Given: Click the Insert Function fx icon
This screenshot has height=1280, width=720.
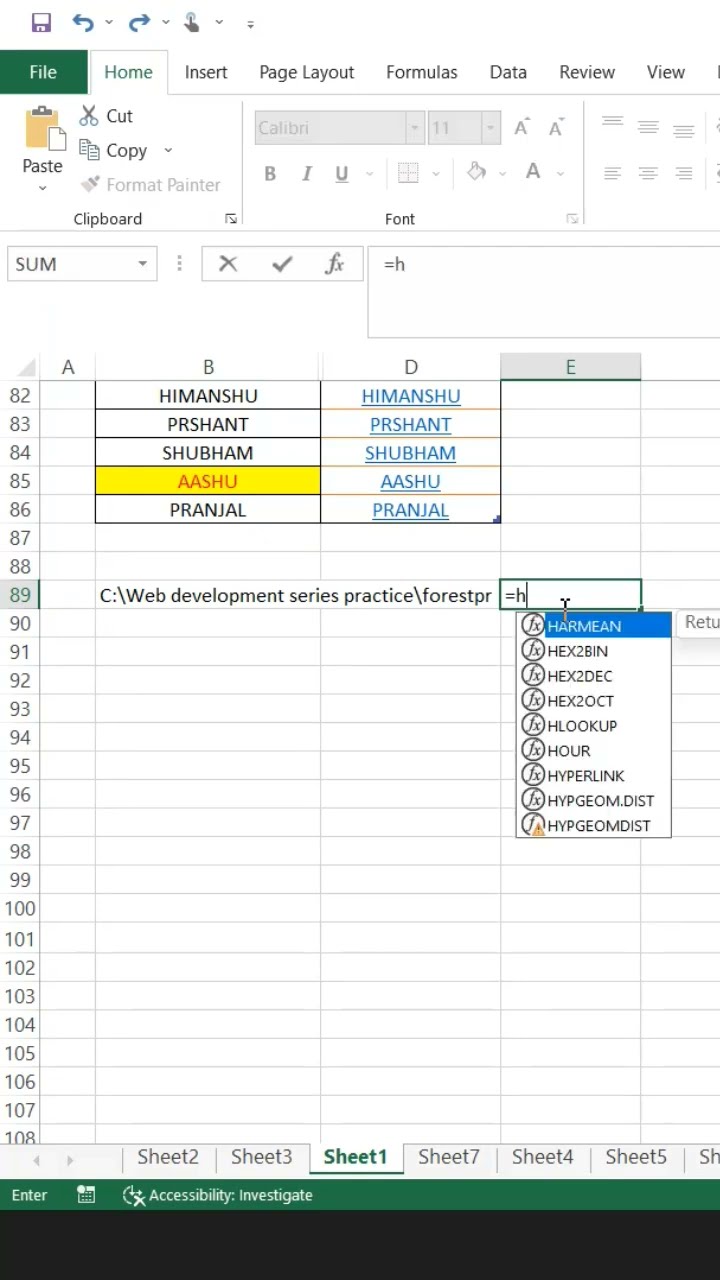Looking at the screenshot, I should [x=335, y=264].
